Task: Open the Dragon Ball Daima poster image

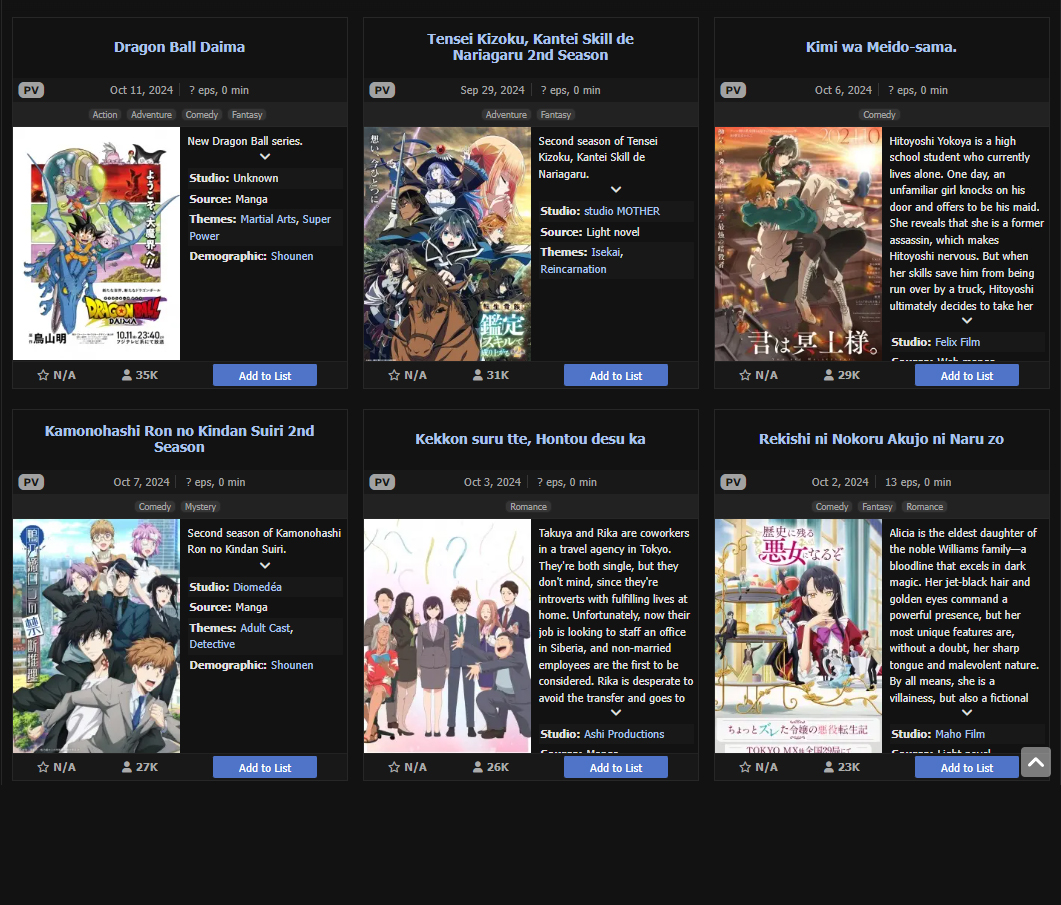Action: click(x=96, y=244)
